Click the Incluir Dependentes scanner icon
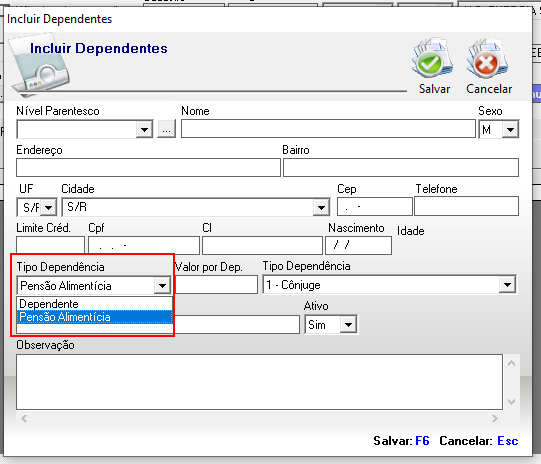The image size is (541, 464). coord(40,65)
